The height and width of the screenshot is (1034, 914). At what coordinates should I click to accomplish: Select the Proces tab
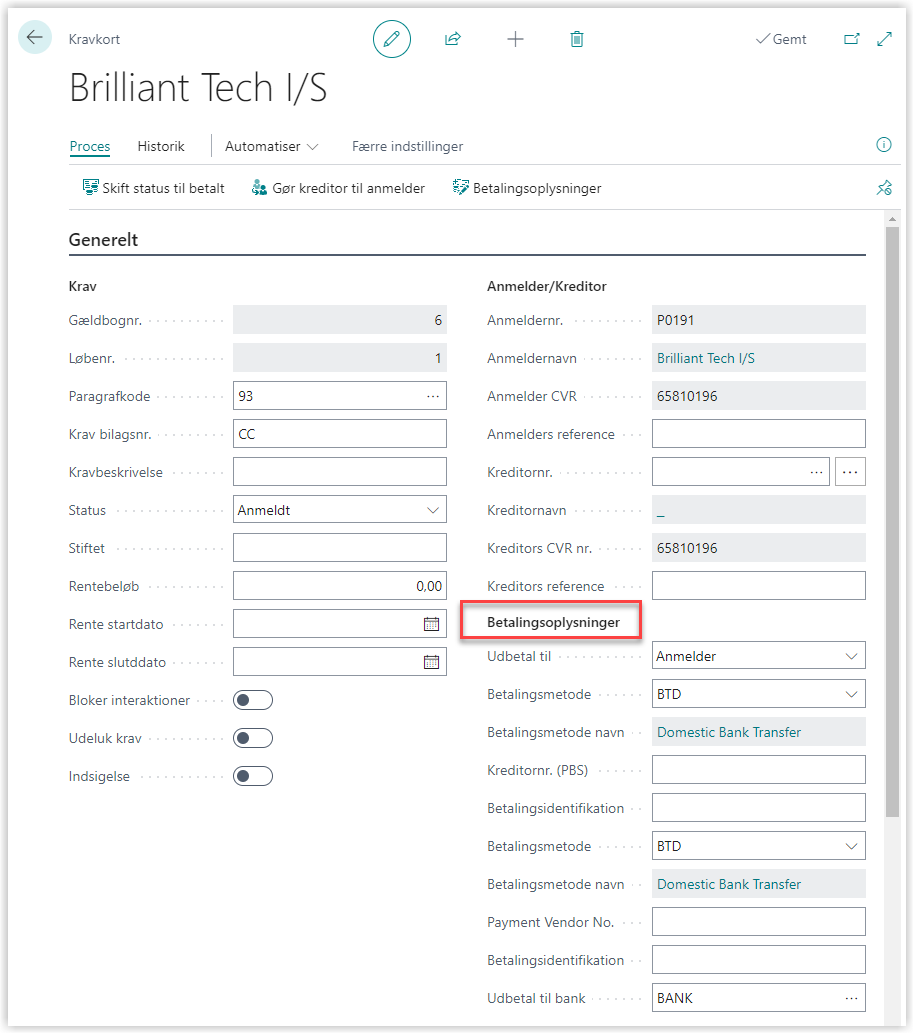click(90, 146)
